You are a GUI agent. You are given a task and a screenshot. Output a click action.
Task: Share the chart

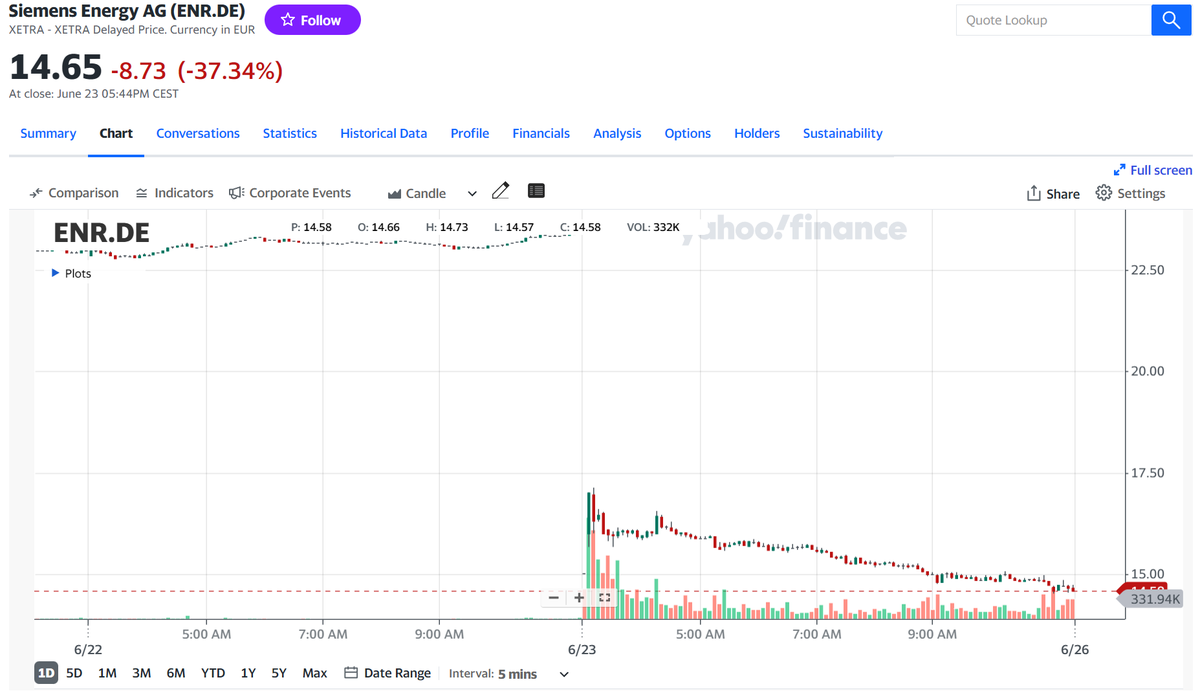tap(1053, 193)
